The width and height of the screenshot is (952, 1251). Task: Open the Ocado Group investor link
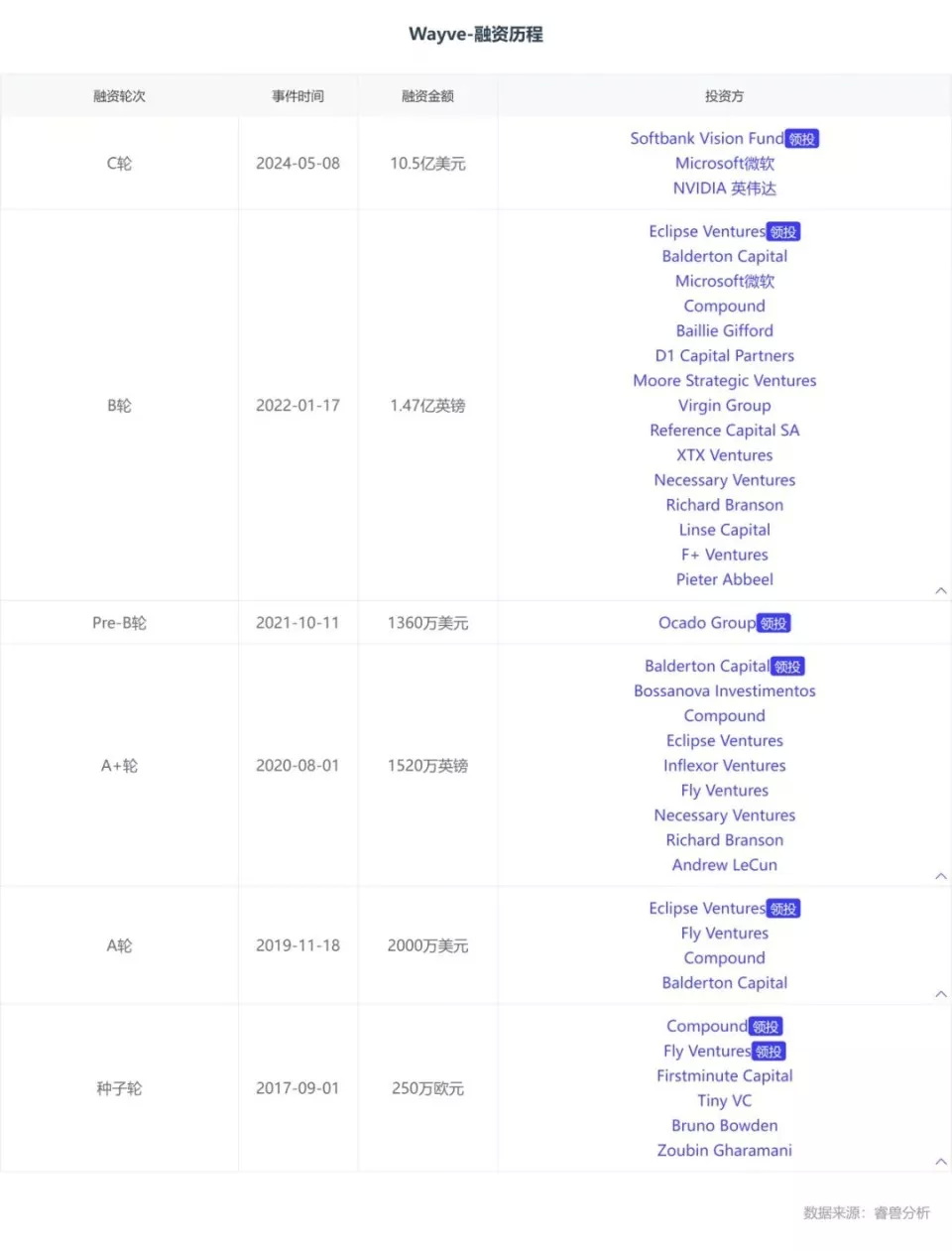[x=707, y=623]
